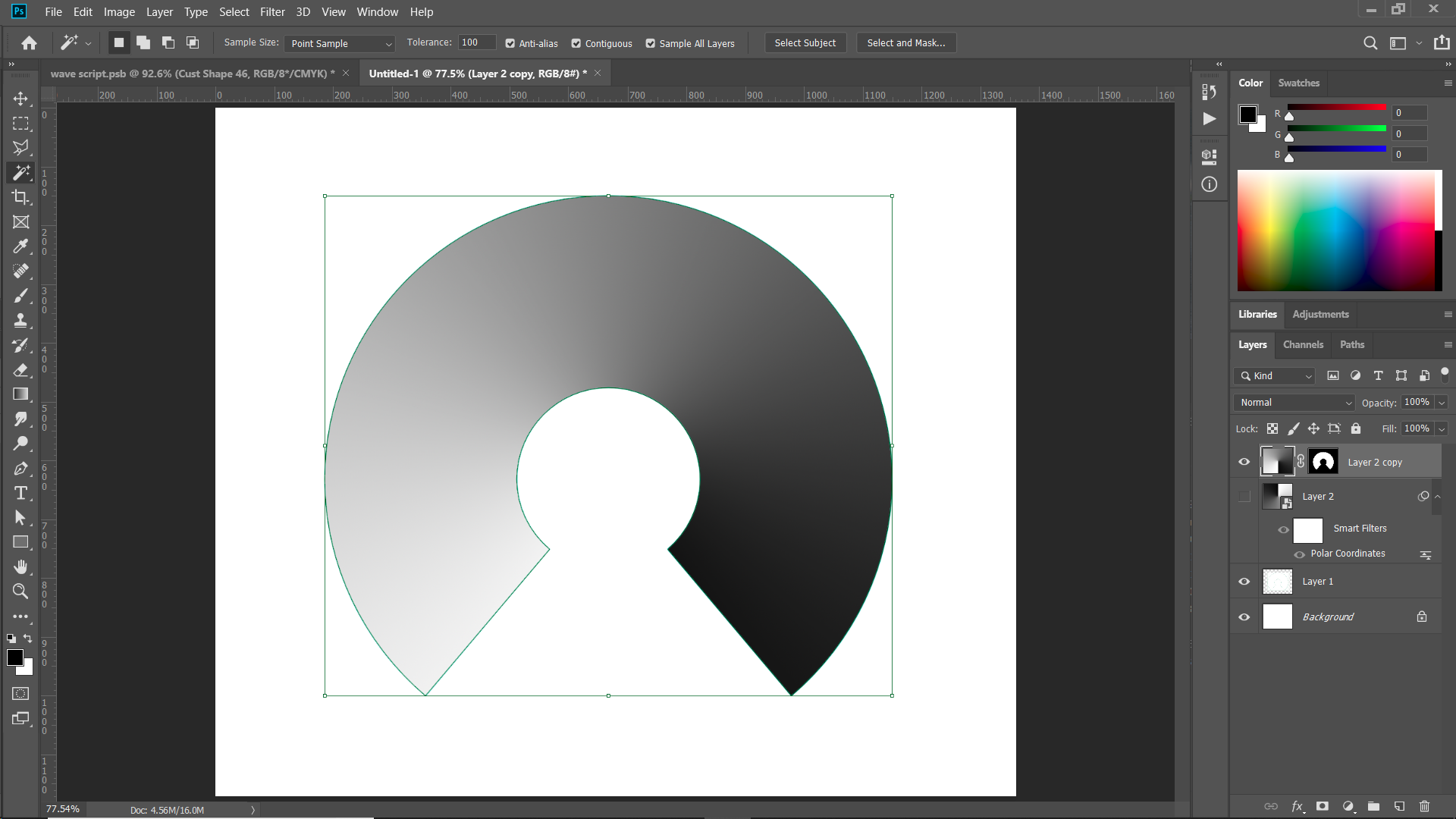Enable Sample All Layers checkbox

tap(650, 42)
